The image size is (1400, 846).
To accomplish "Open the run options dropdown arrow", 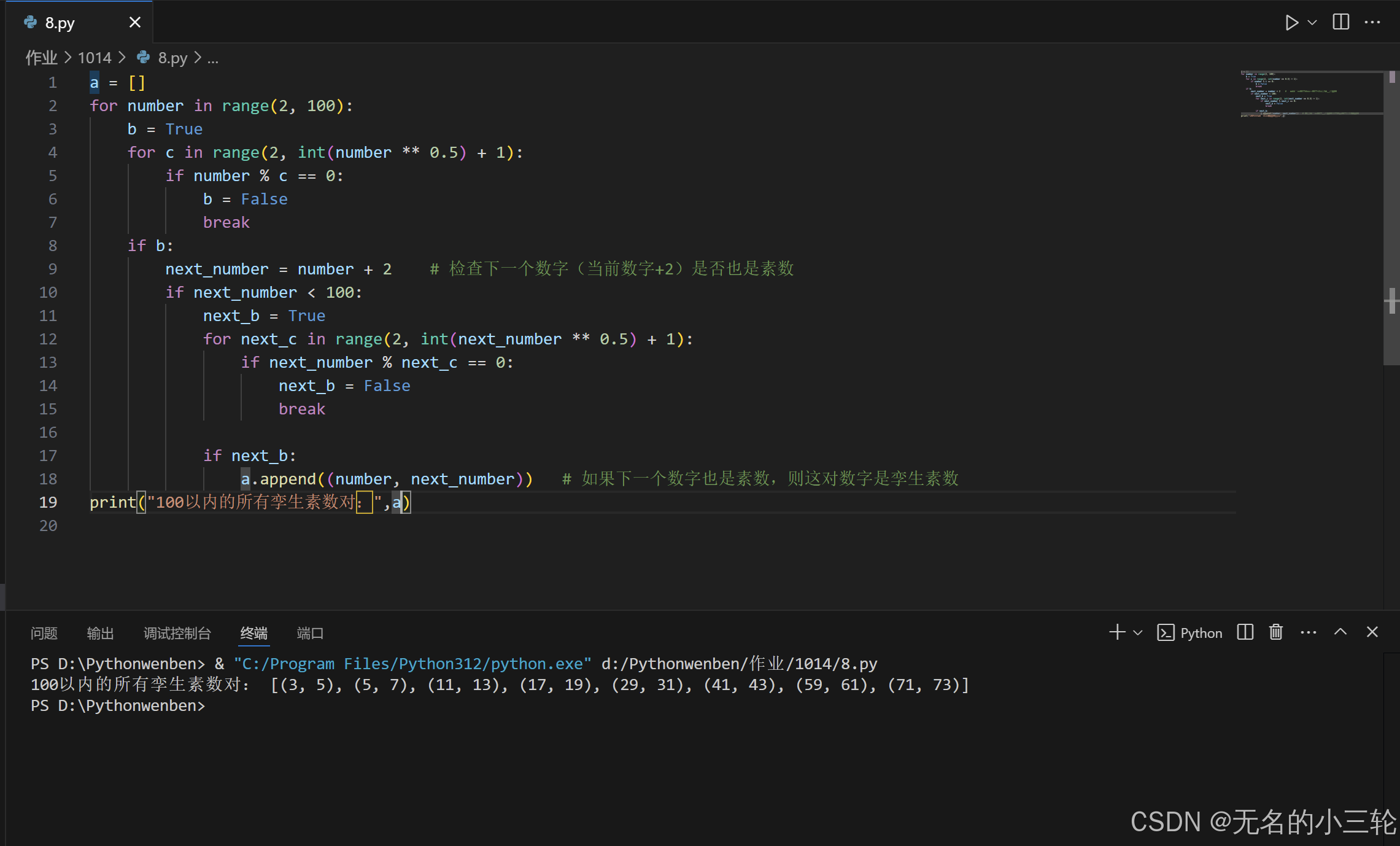I will point(1312,23).
